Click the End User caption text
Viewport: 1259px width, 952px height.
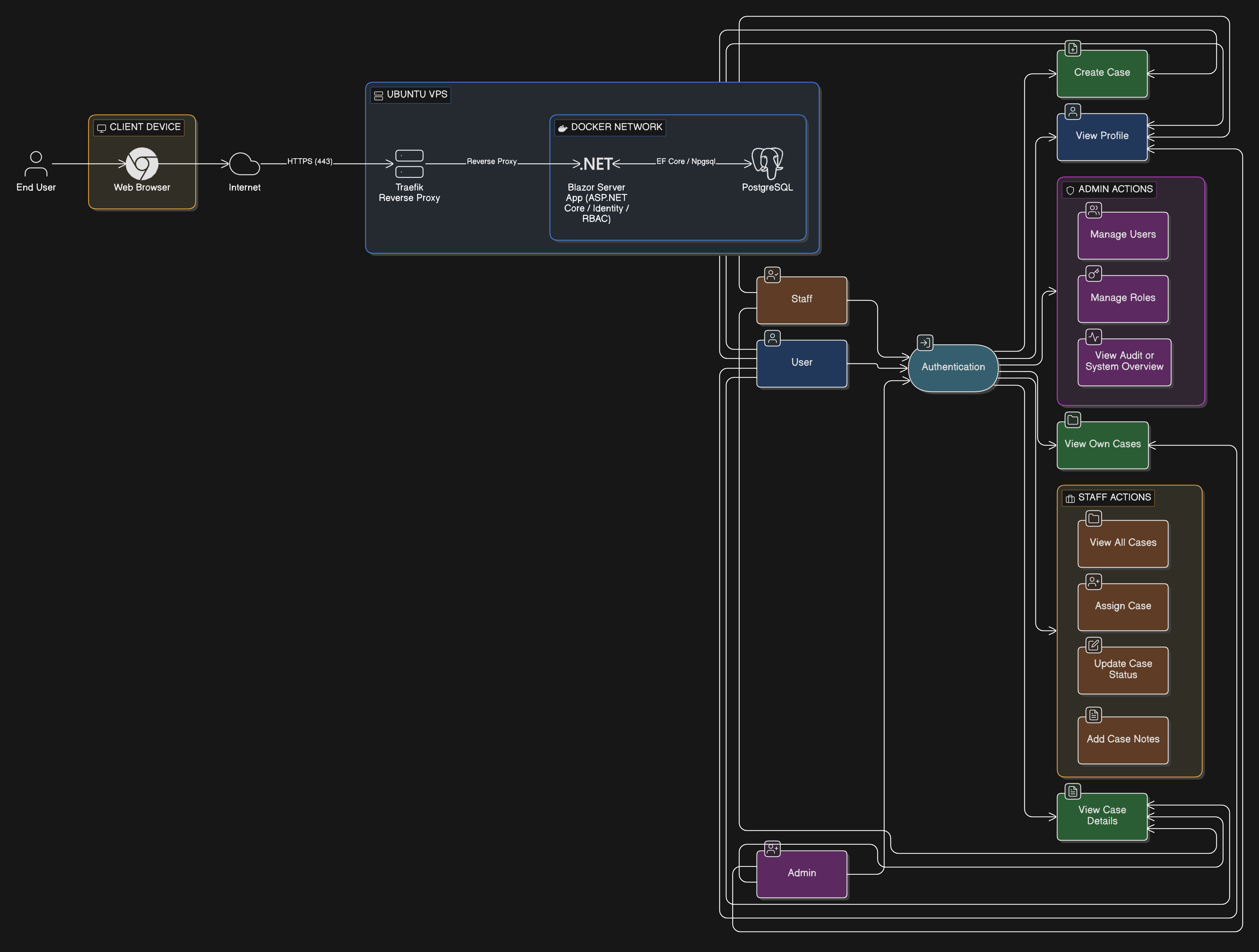tap(36, 187)
